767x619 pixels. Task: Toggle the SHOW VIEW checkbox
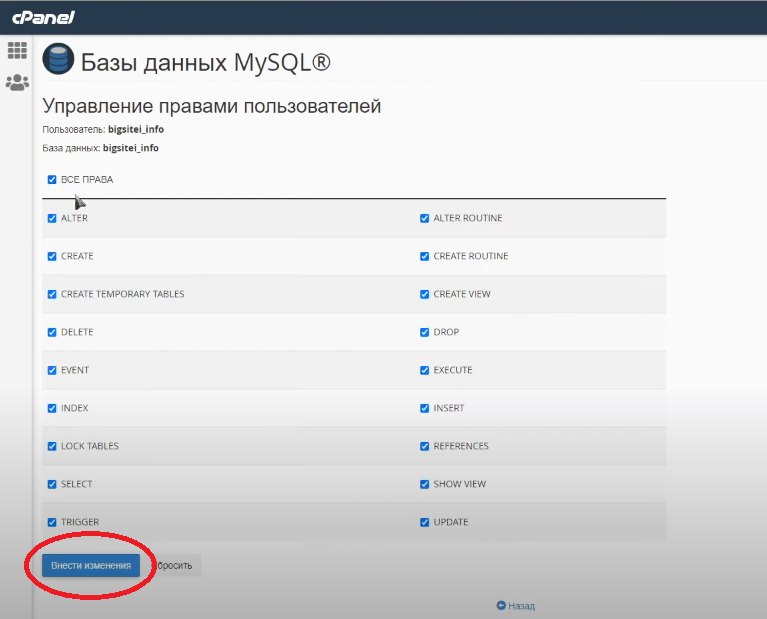point(425,484)
